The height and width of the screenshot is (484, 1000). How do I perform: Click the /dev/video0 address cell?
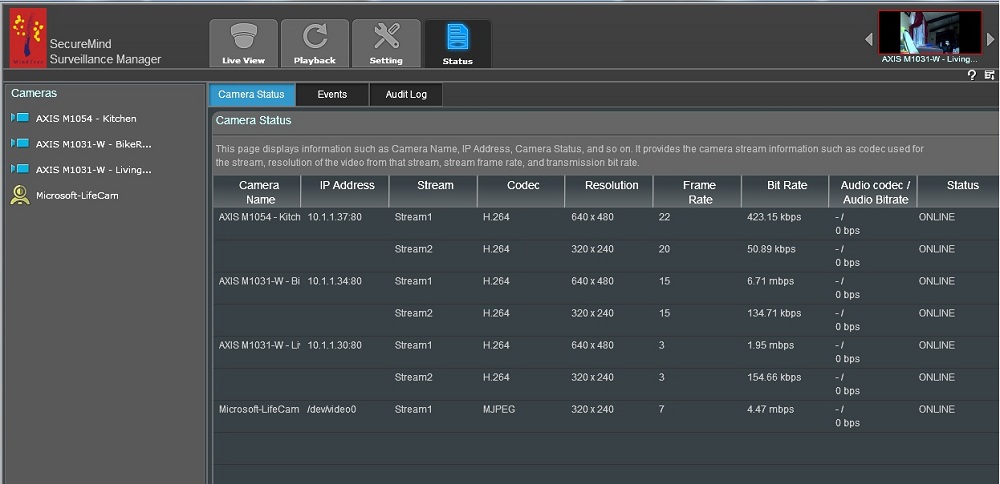[x=332, y=409]
